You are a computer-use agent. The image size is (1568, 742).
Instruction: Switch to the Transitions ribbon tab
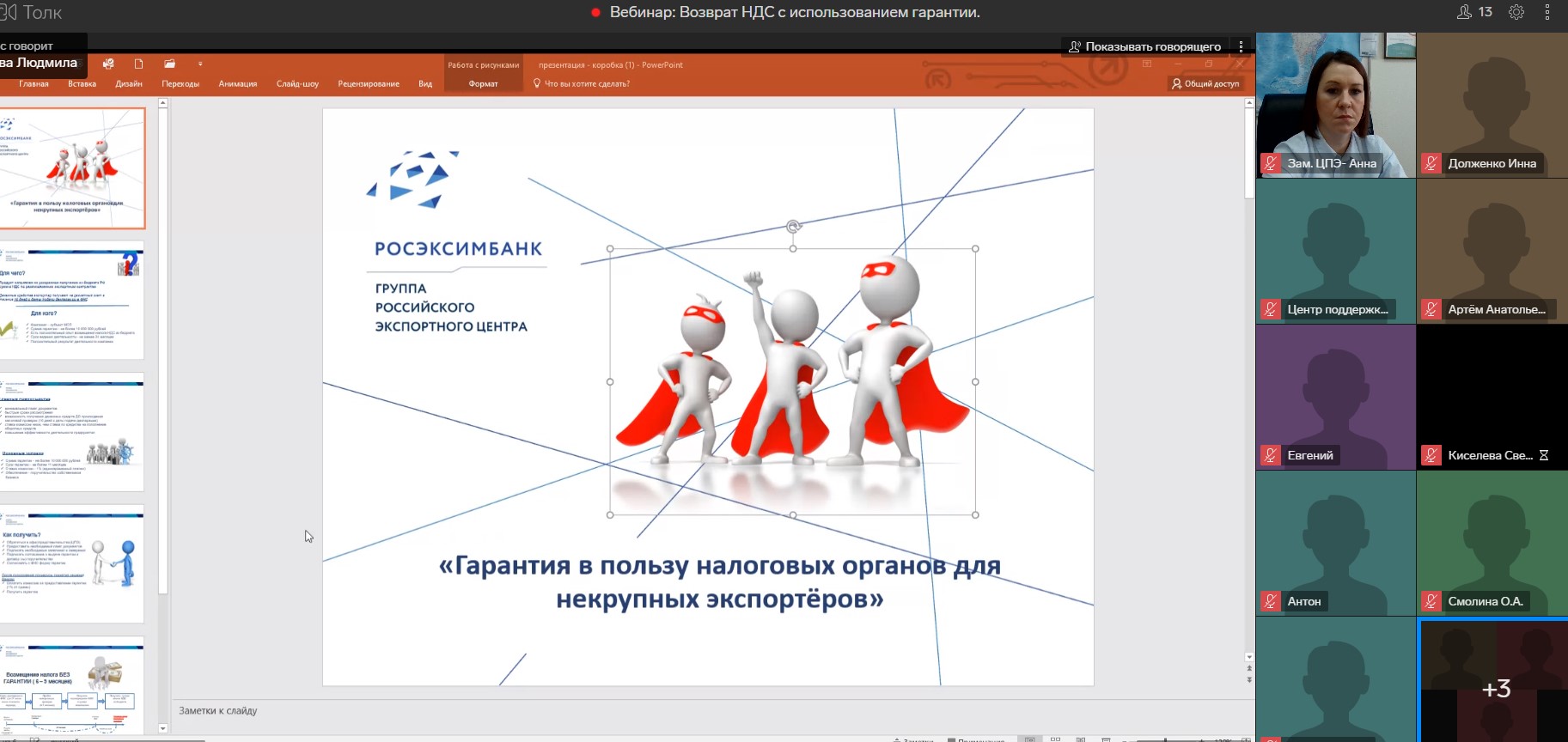coord(180,84)
